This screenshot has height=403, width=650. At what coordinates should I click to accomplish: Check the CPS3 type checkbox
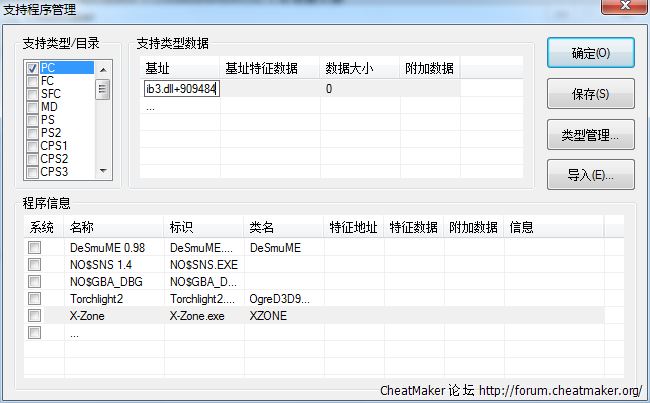click(x=33, y=172)
